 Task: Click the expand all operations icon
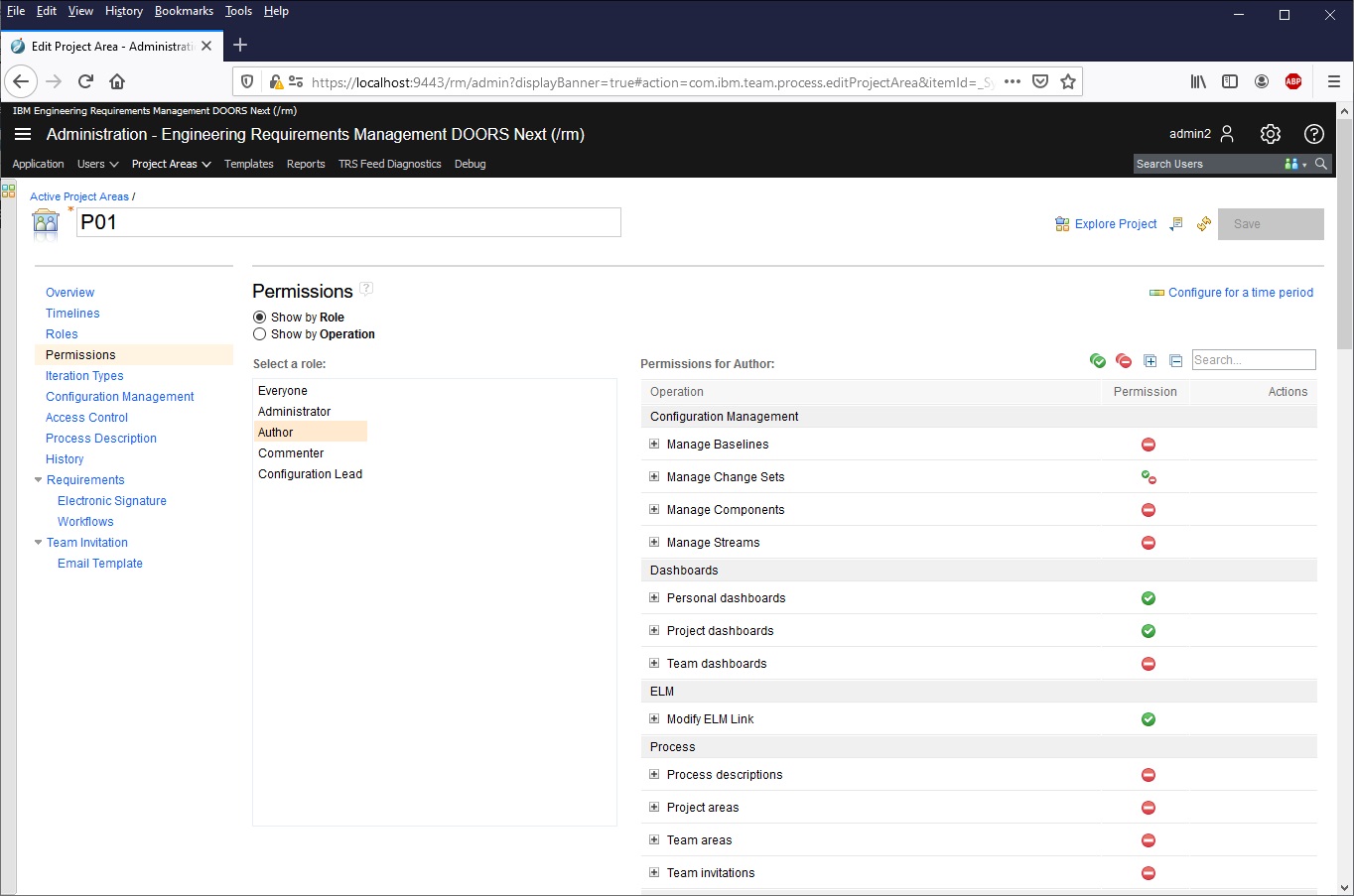[1151, 360]
